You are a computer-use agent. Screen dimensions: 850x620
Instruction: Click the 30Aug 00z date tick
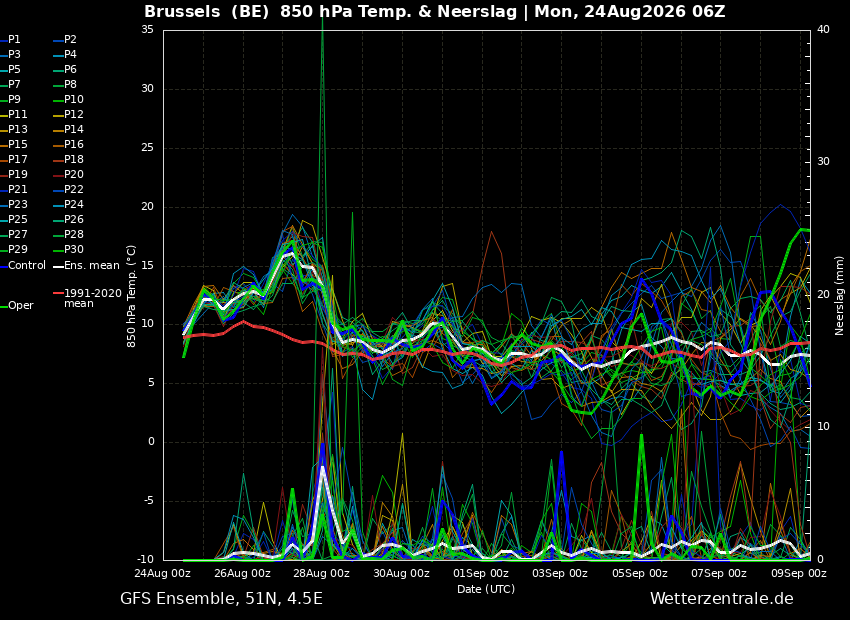pos(402,573)
